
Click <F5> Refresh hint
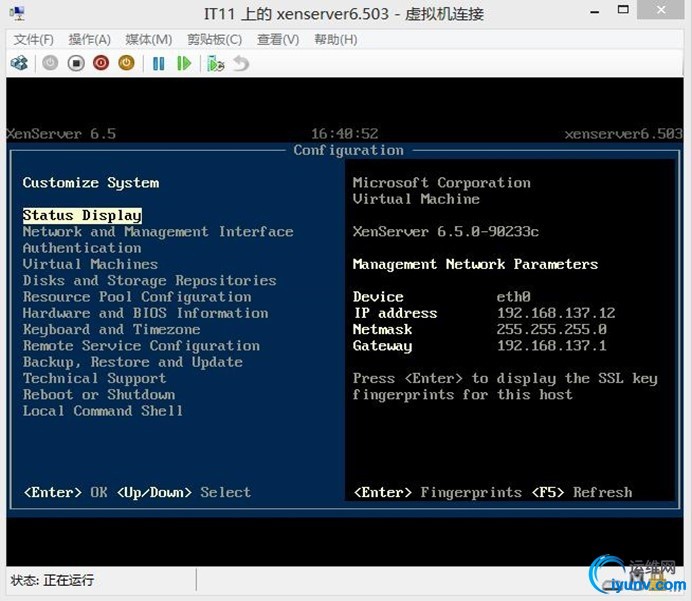coord(582,492)
